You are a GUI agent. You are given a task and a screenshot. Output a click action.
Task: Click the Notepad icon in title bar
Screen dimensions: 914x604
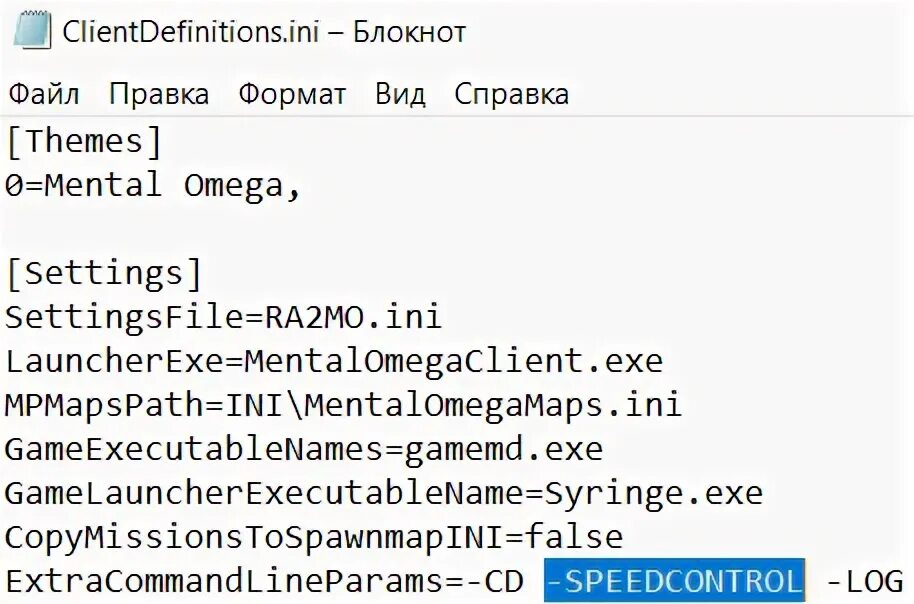click(32, 31)
